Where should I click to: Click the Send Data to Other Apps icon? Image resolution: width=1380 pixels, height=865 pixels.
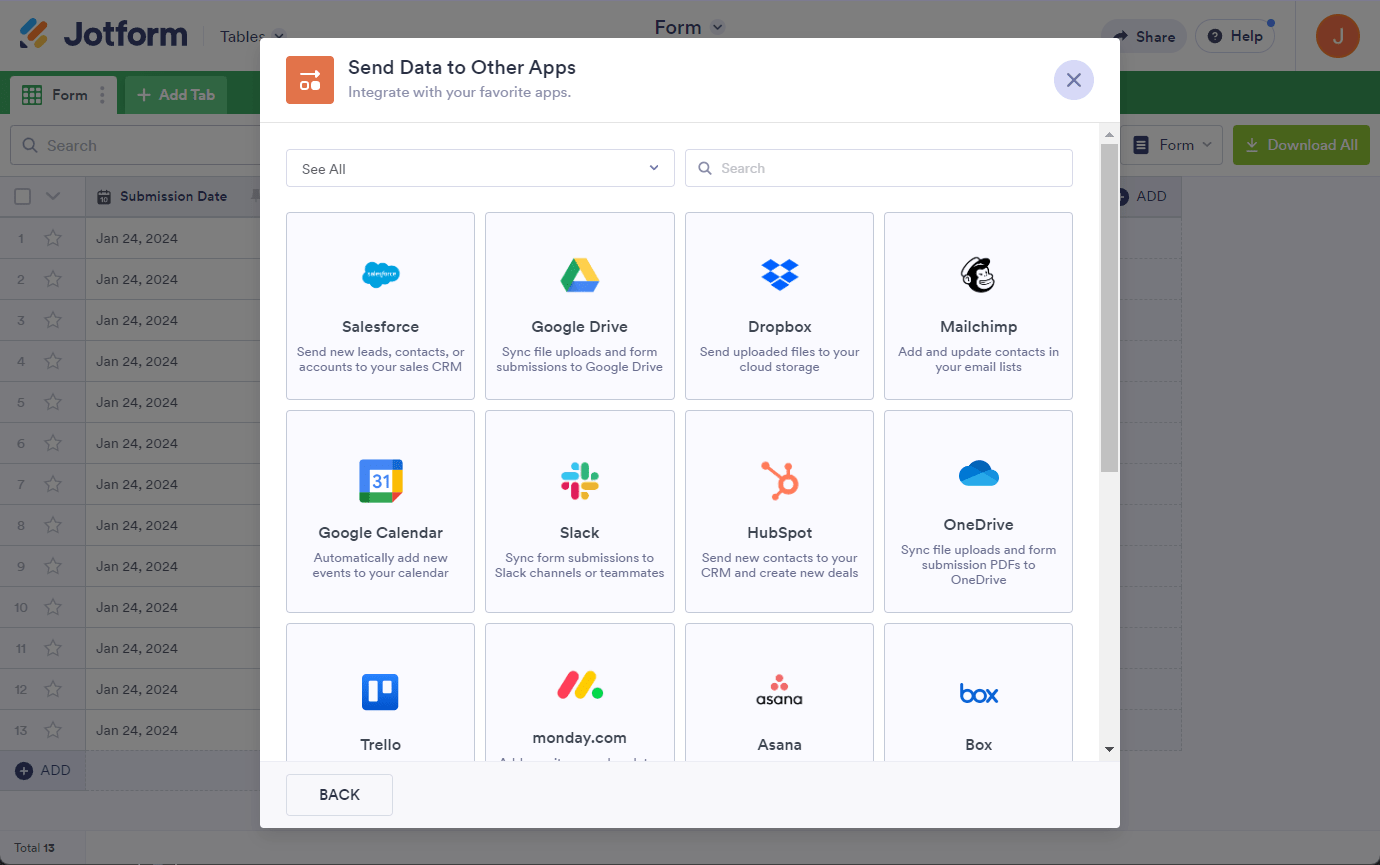pyautogui.click(x=310, y=80)
